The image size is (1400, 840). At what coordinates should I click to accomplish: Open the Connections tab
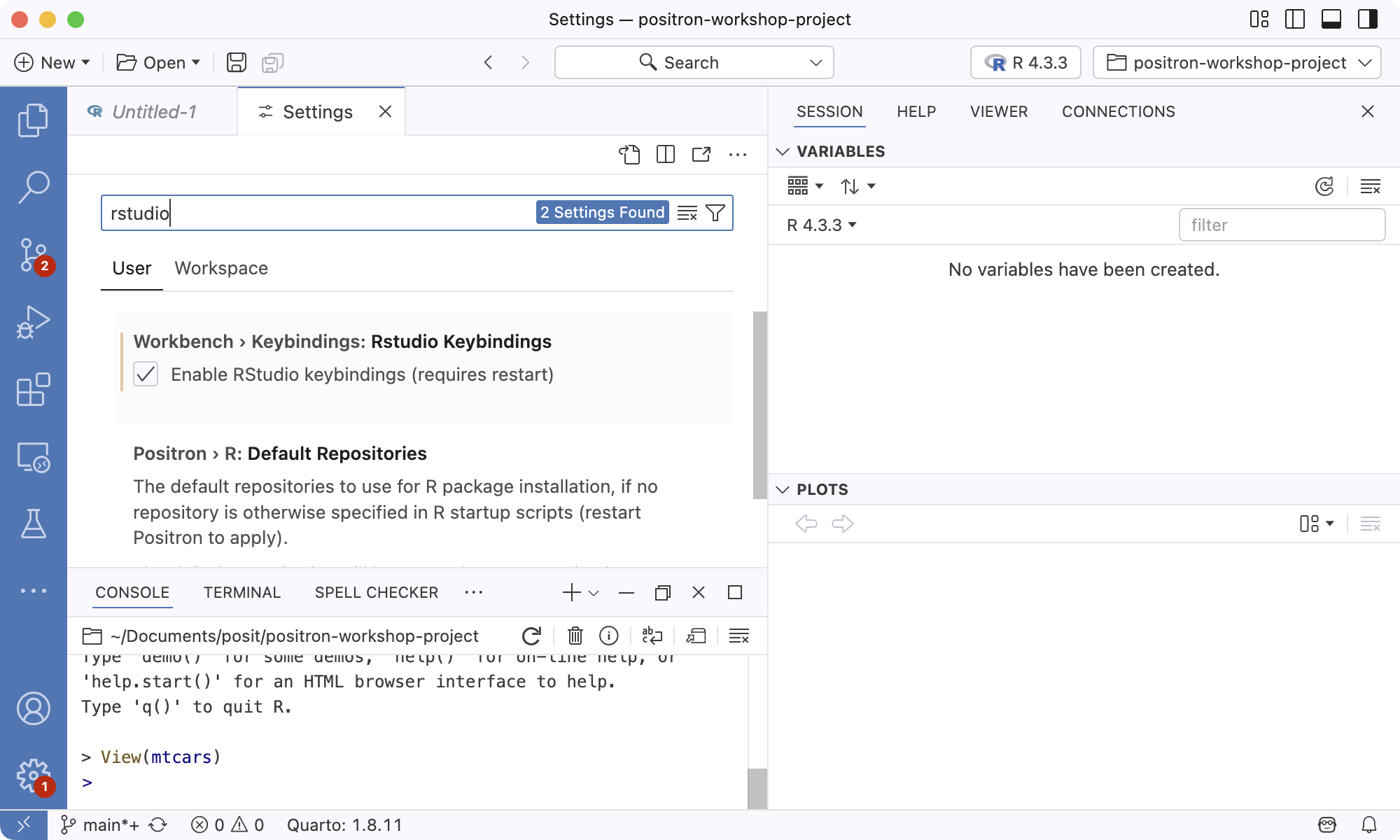point(1119,111)
